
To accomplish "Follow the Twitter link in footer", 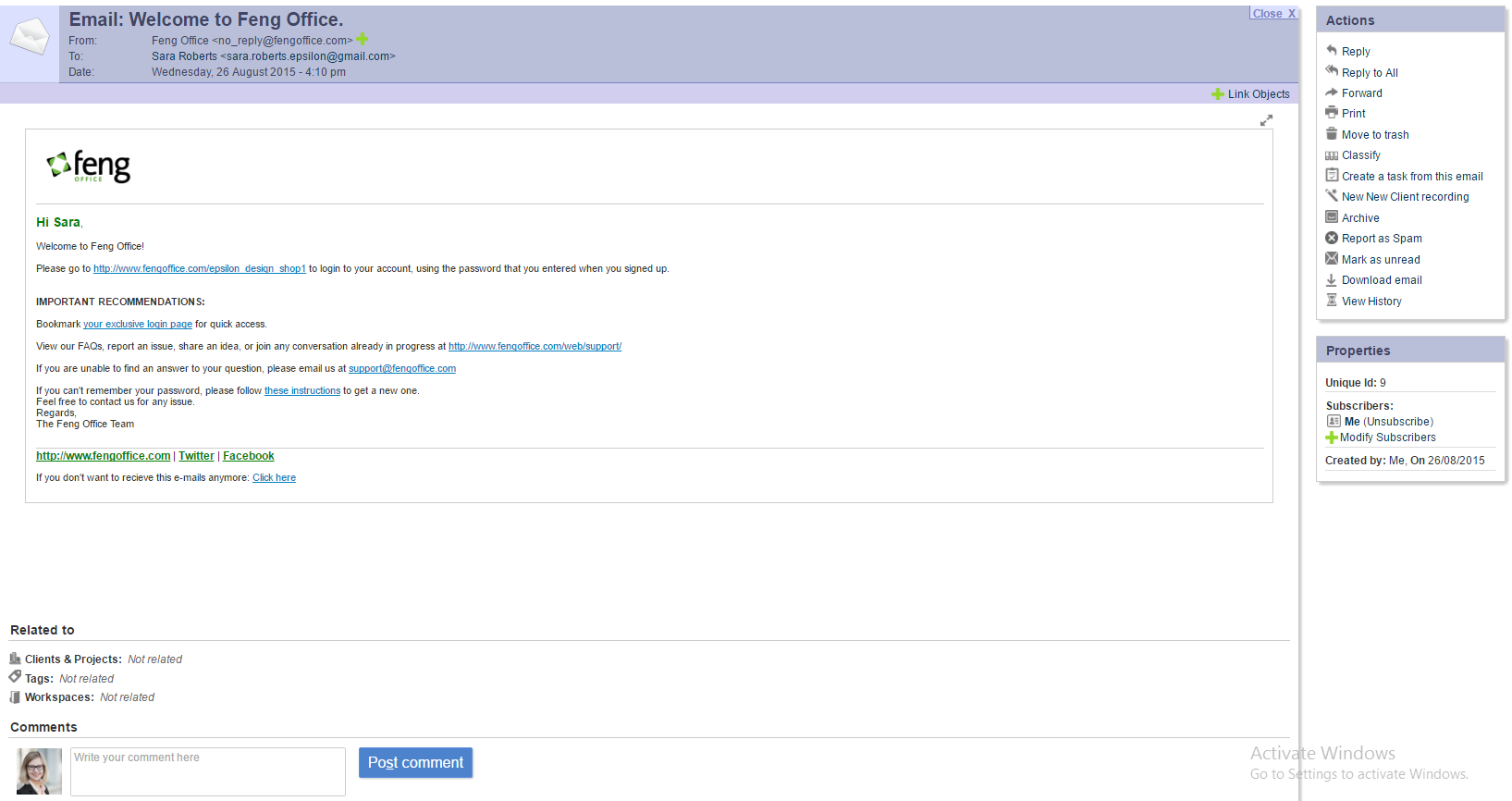I will (196, 456).
